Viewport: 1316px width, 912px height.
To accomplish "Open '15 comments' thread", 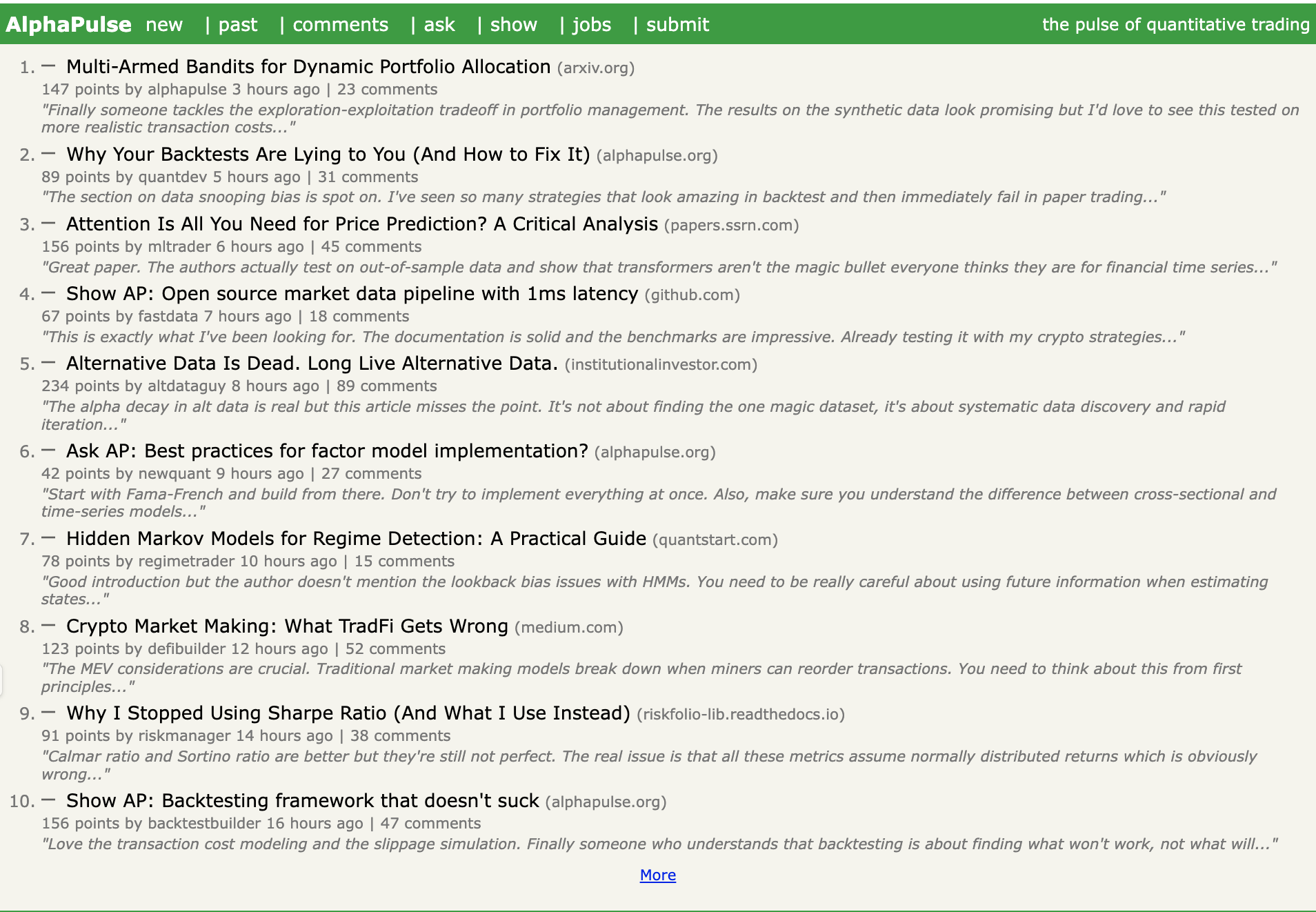I will pyautogui.click(x=404, y=562).
